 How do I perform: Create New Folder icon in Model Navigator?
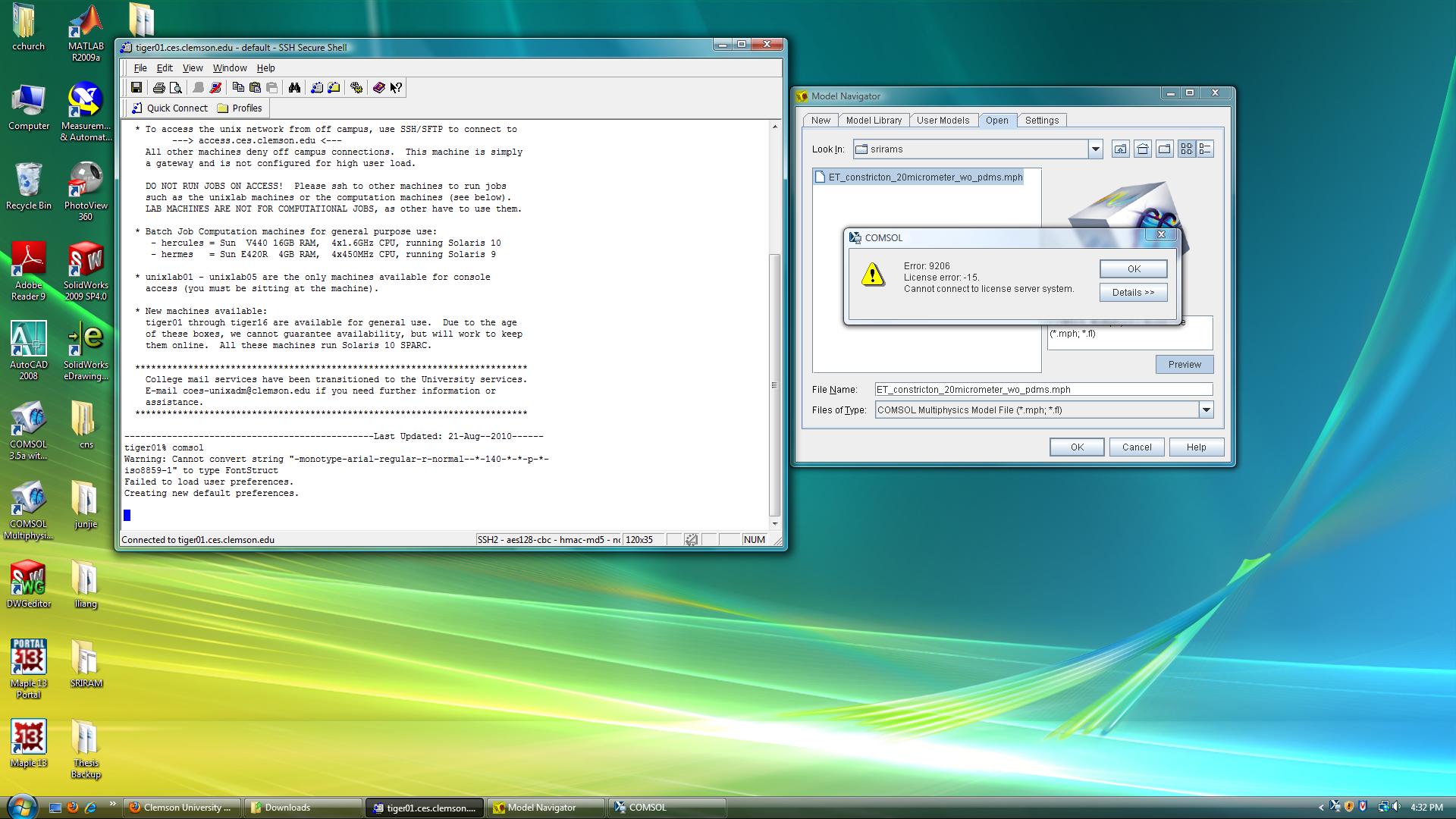[x=1164, y=149]
